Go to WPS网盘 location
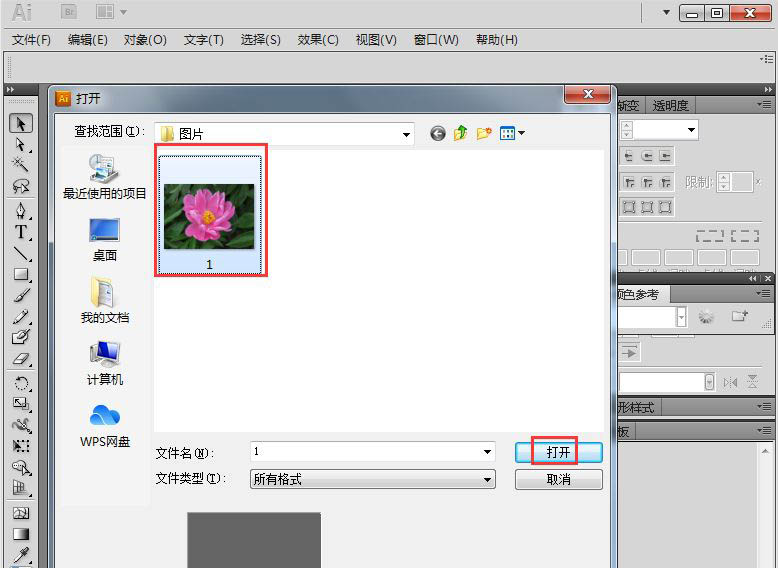The width and height of the screenshot is (778, 568). [105, 426]
